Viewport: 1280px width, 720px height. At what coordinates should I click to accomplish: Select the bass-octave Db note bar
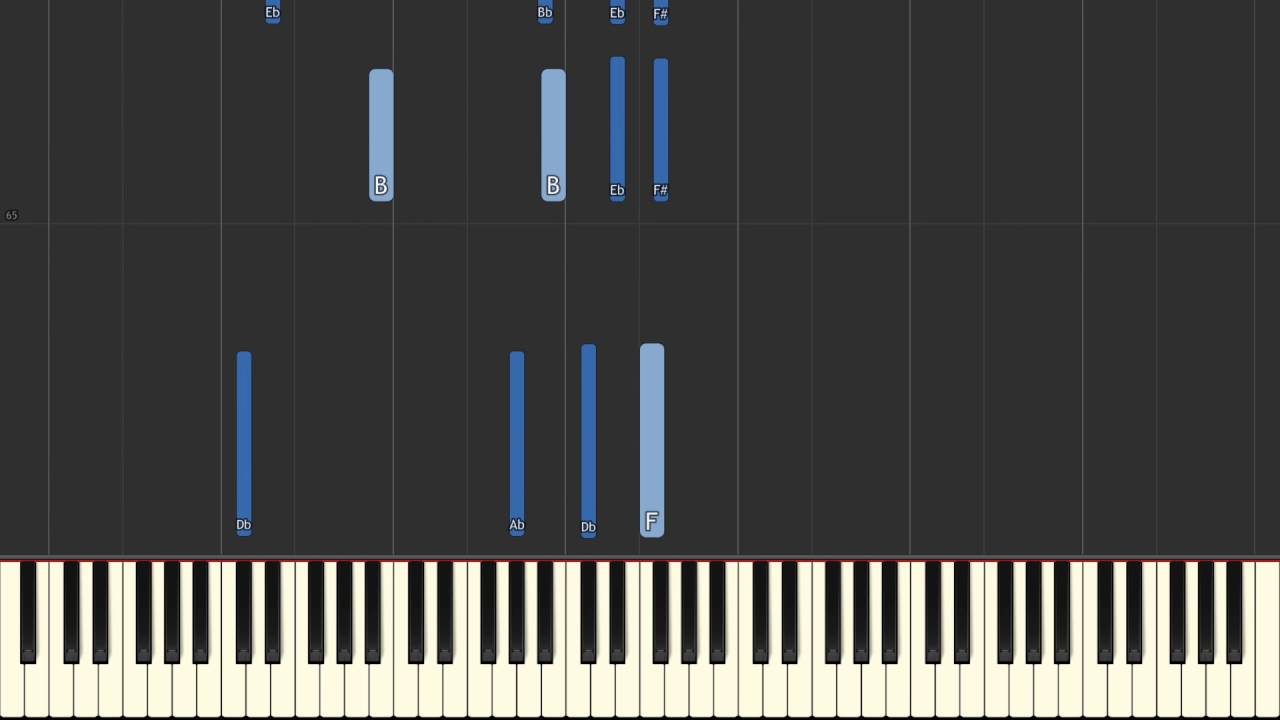click(x=244, y=443)
